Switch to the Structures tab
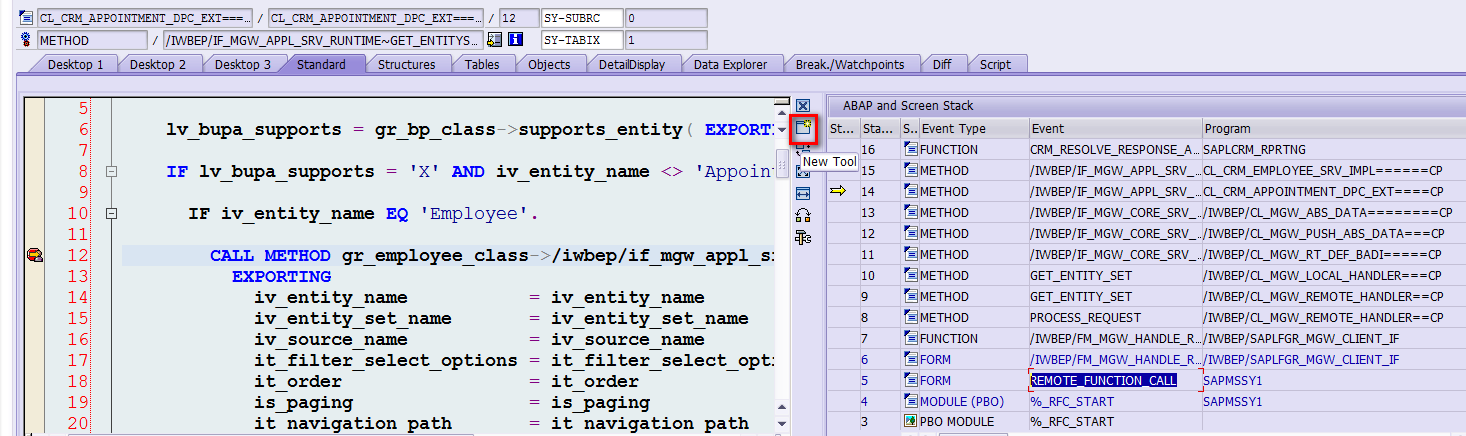Image resolution: width=1466 pixels, height=436 pixels. [x=406, y=65]
